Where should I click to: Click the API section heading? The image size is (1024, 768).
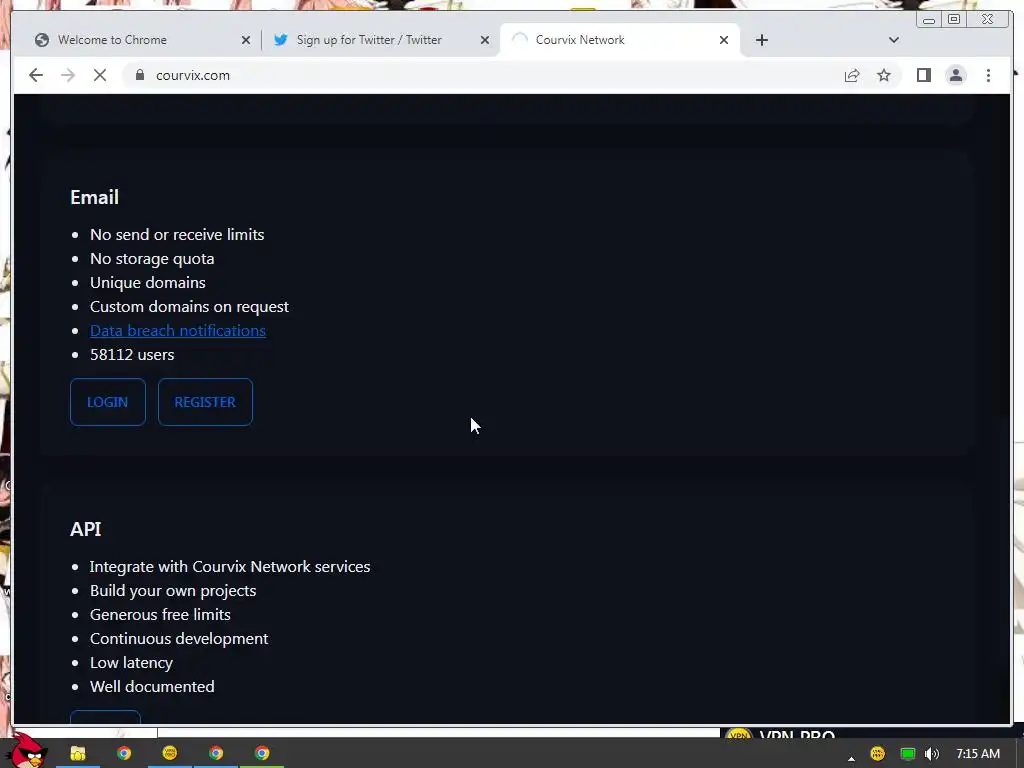(x=86, y=529)
